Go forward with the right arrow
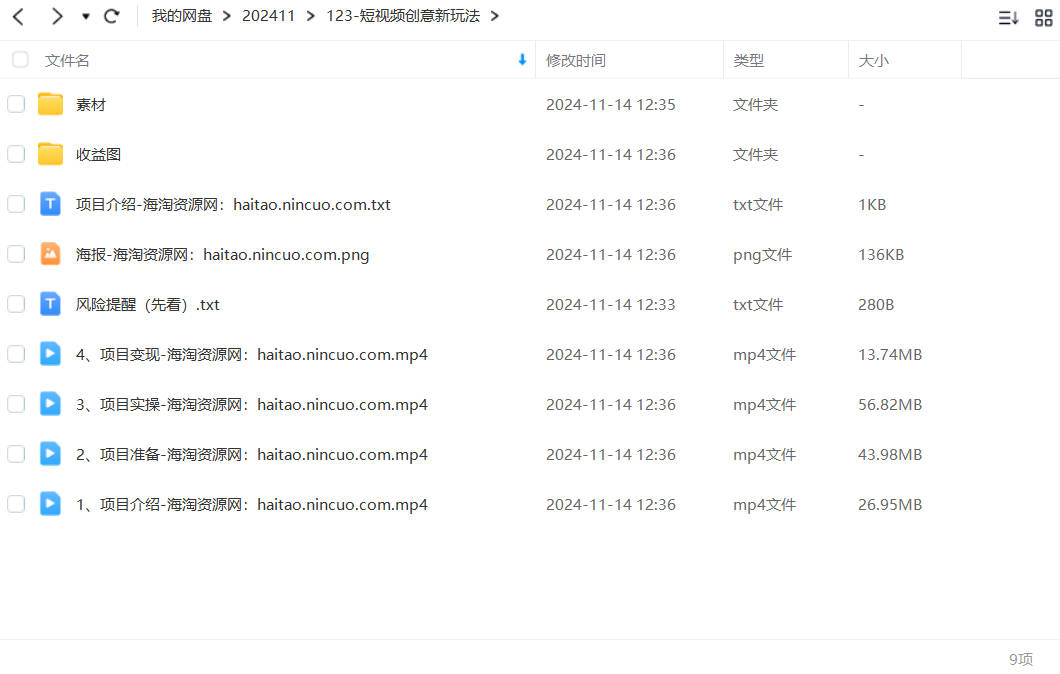Viewport: 1060px width, 674px height. (x=57, y=16)
